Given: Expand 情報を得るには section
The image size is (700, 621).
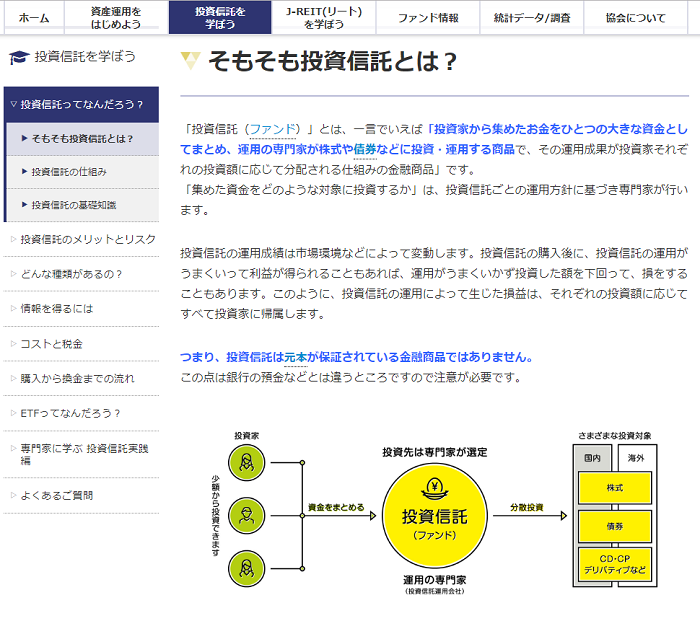Looking at the screenshot, I should [81, 308].
